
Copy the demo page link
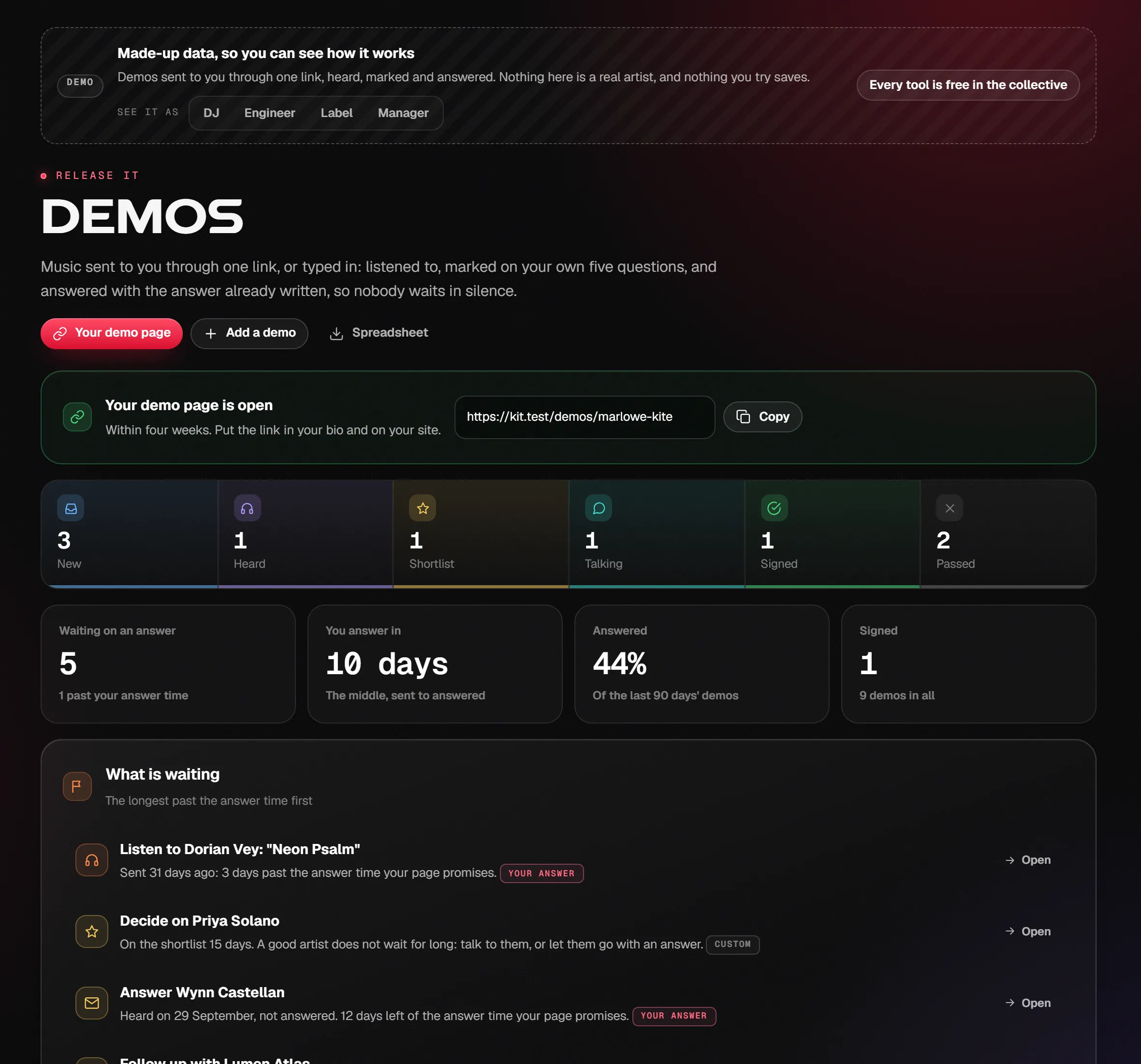click(762, 417)
